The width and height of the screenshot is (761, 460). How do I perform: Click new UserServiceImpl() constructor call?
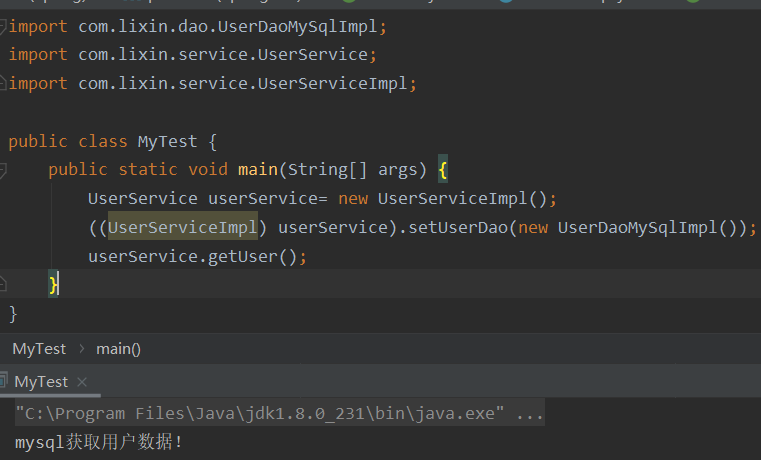pos(443,198)
